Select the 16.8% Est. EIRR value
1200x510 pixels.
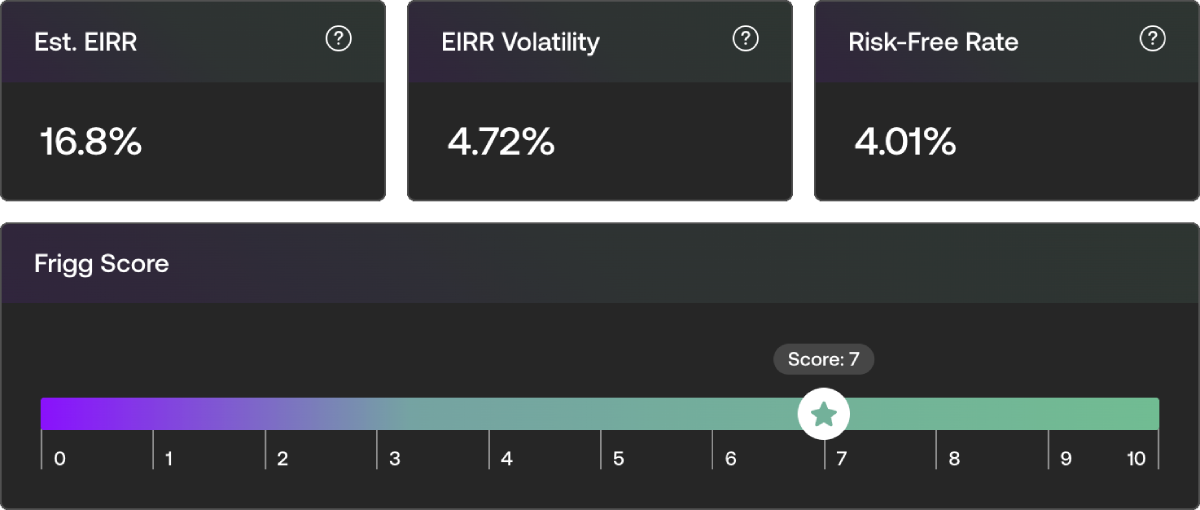(x=91, y=143)
